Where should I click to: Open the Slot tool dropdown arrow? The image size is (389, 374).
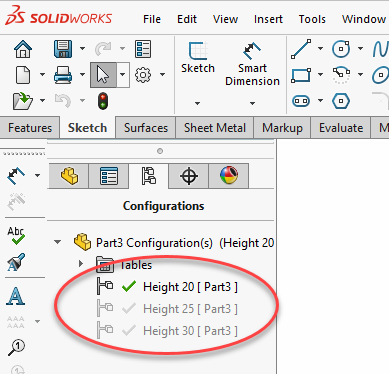(x=320, y=100)
